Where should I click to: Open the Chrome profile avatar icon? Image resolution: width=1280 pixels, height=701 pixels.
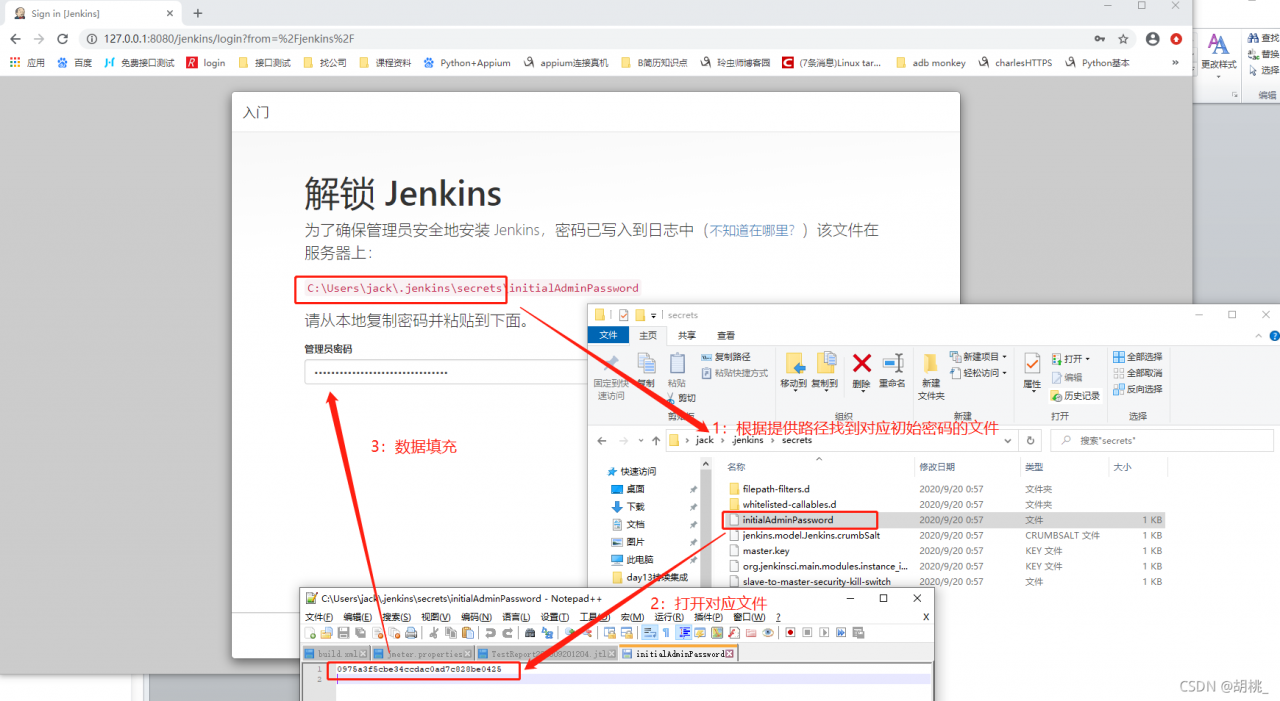click(x=1152, y=39)
